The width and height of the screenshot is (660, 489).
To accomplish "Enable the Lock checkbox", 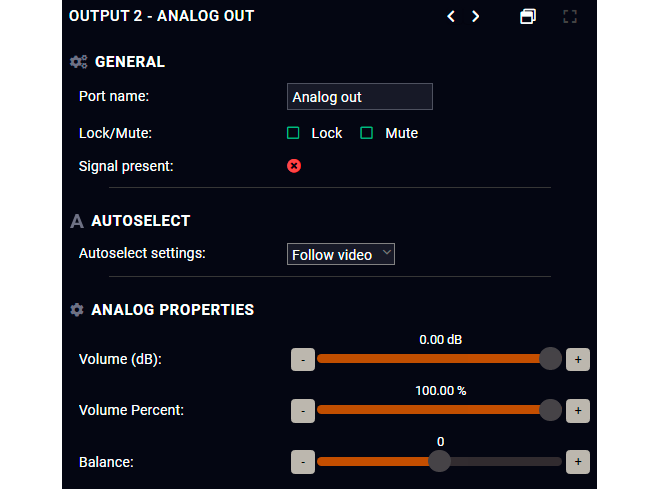I will [293, 133].
